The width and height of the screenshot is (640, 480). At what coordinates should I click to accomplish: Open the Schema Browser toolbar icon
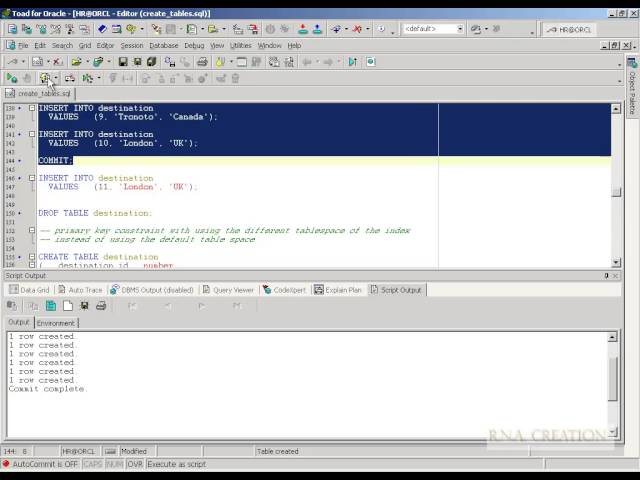point(27,29)
